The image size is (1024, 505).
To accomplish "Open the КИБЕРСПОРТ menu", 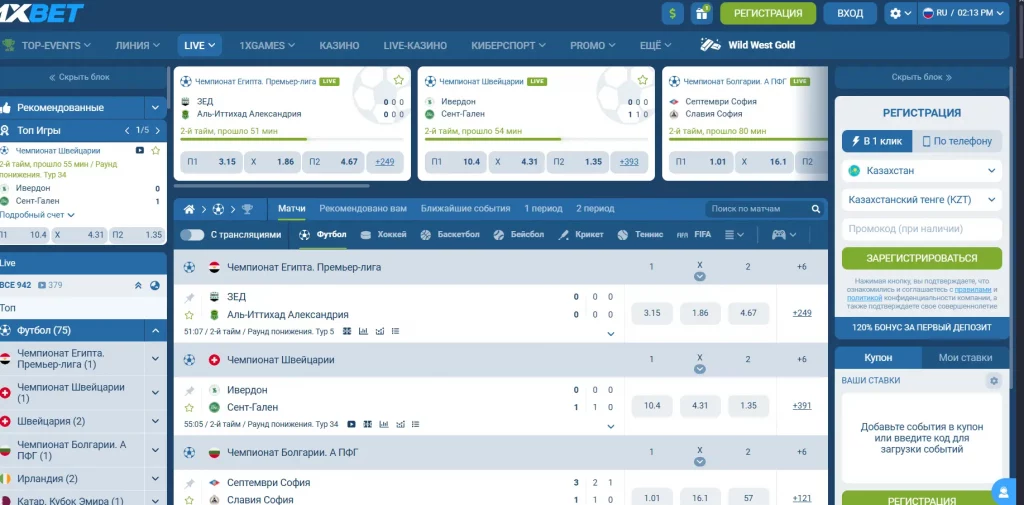I will 508,45.
